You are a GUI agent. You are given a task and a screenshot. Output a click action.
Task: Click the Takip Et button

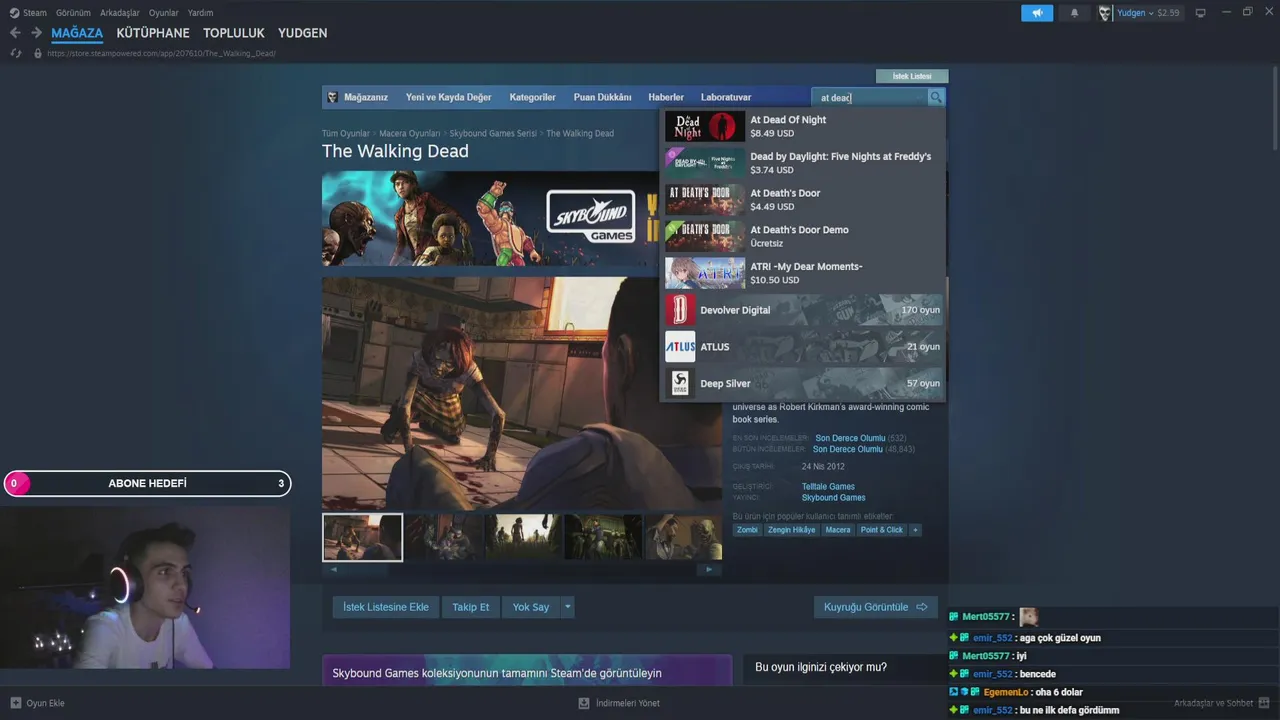pos(471,607)
